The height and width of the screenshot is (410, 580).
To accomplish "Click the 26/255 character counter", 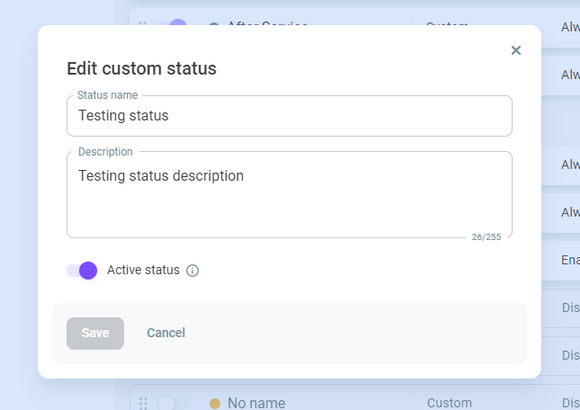I will [486, 237].
